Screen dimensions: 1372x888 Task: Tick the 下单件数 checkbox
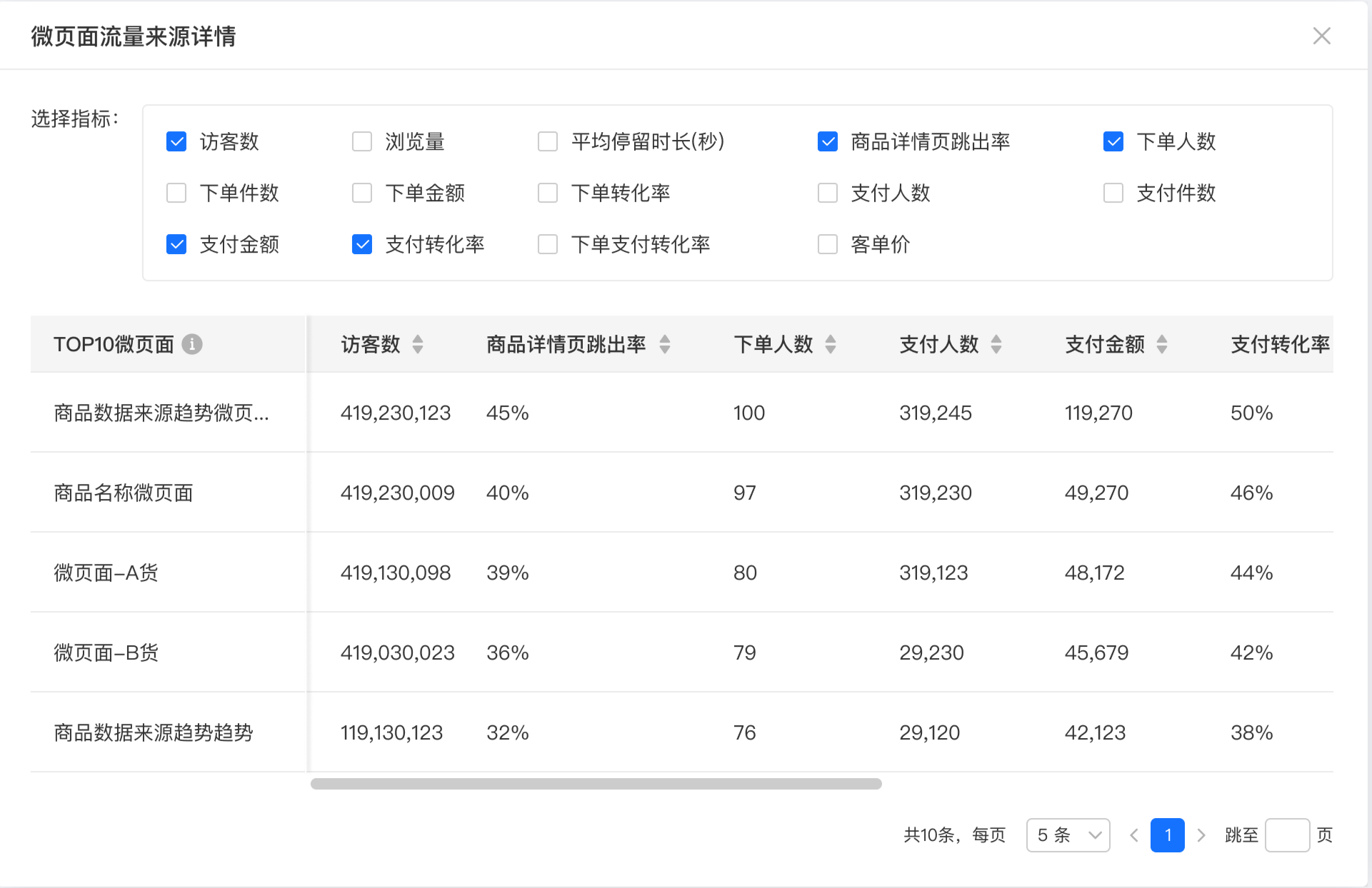point(176,193)
